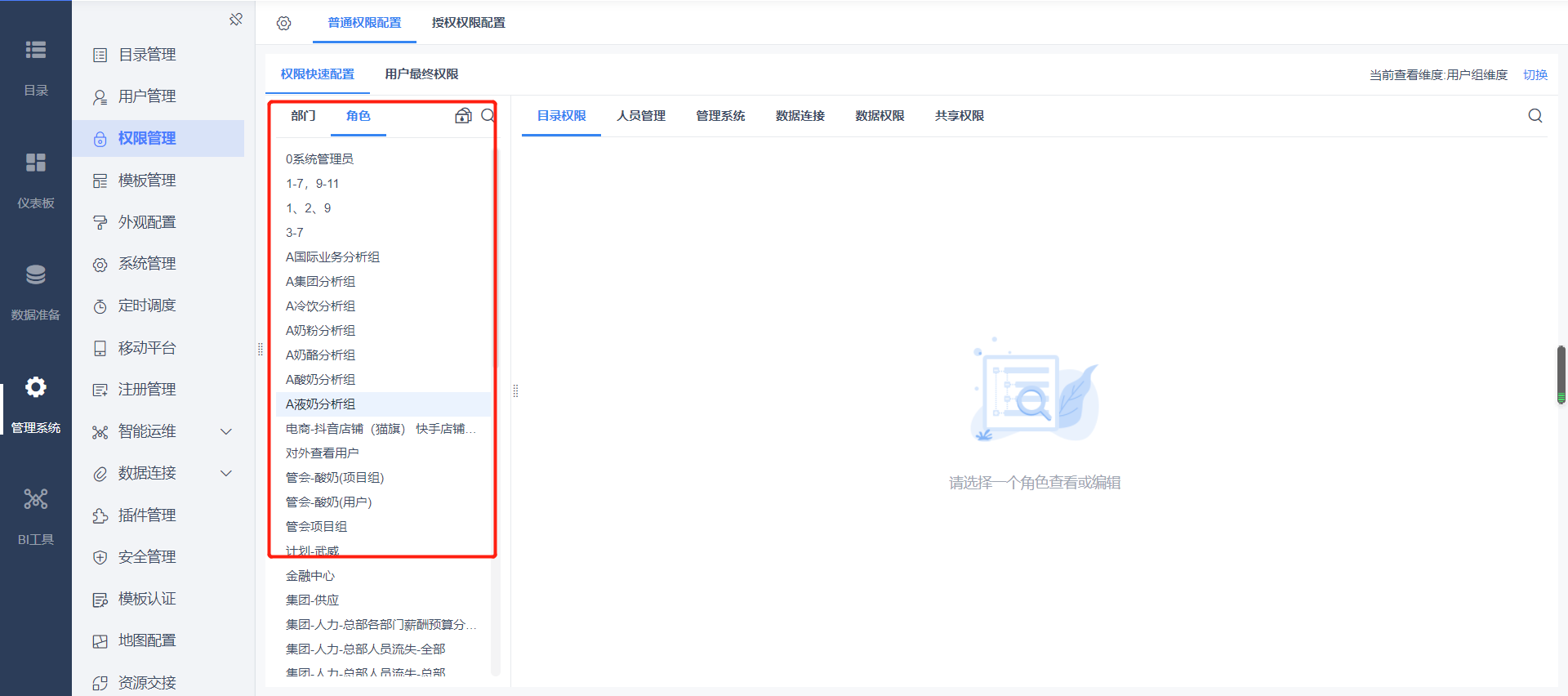The height and width of the screenshot is (696, 1568).
Task: Open the settings gear beside 普通权限配置 tab
Action: point(283,23)
